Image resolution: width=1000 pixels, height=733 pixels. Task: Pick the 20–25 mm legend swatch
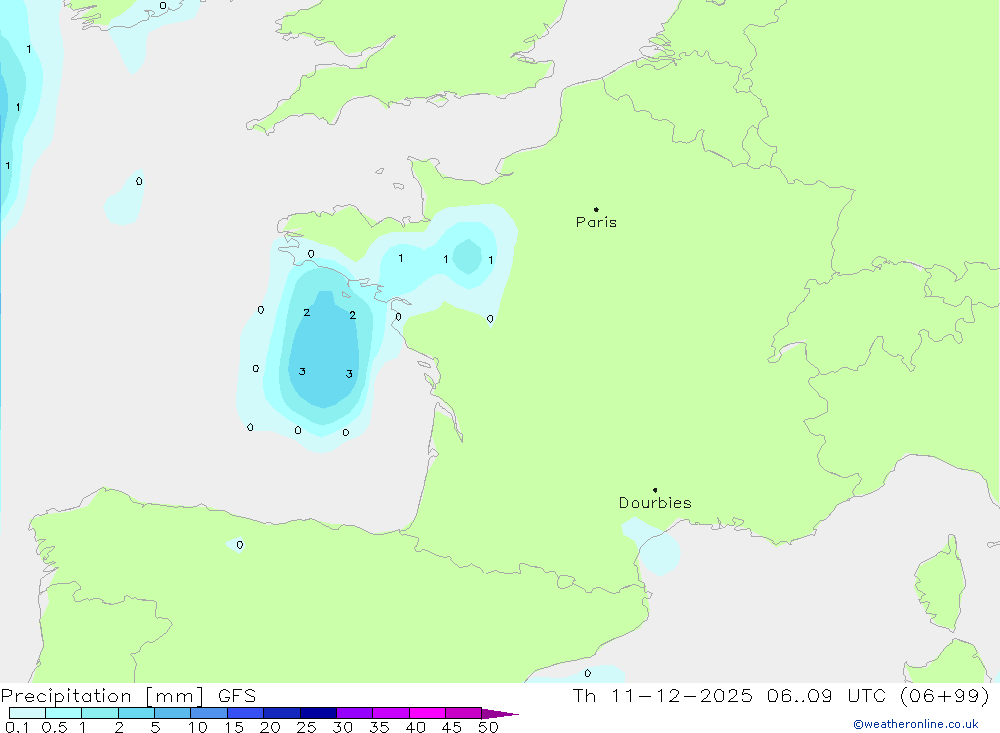(x=282, y=713)
